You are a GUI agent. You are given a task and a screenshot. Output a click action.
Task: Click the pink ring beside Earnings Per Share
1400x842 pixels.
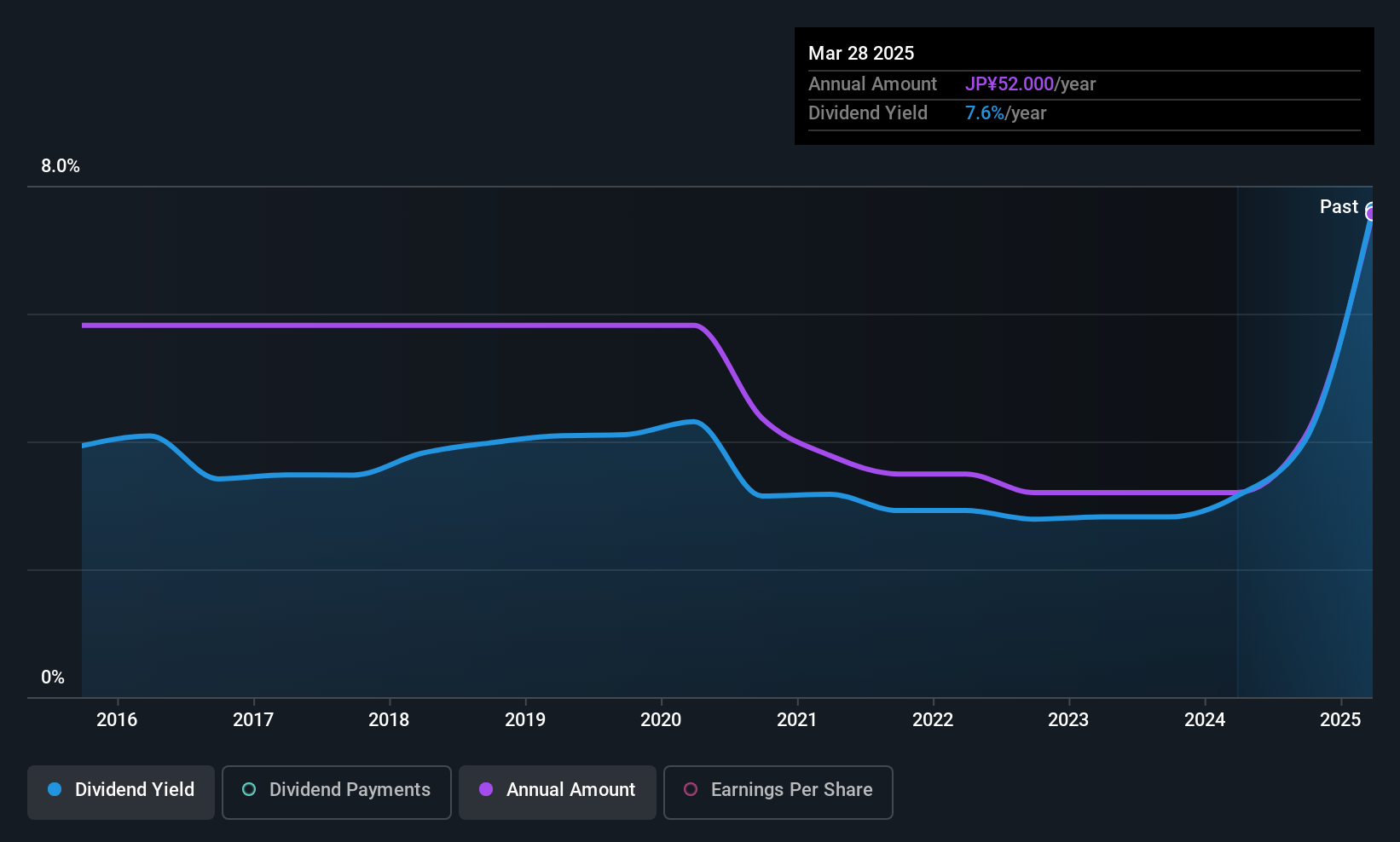pos(691,790)
